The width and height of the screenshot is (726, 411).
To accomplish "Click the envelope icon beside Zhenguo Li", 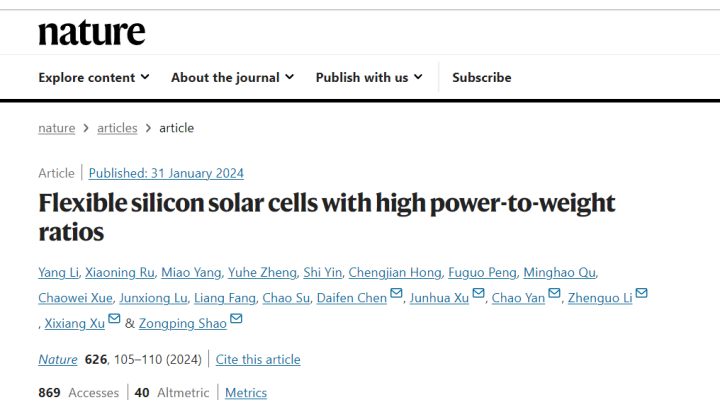I will tap(641, 293).
